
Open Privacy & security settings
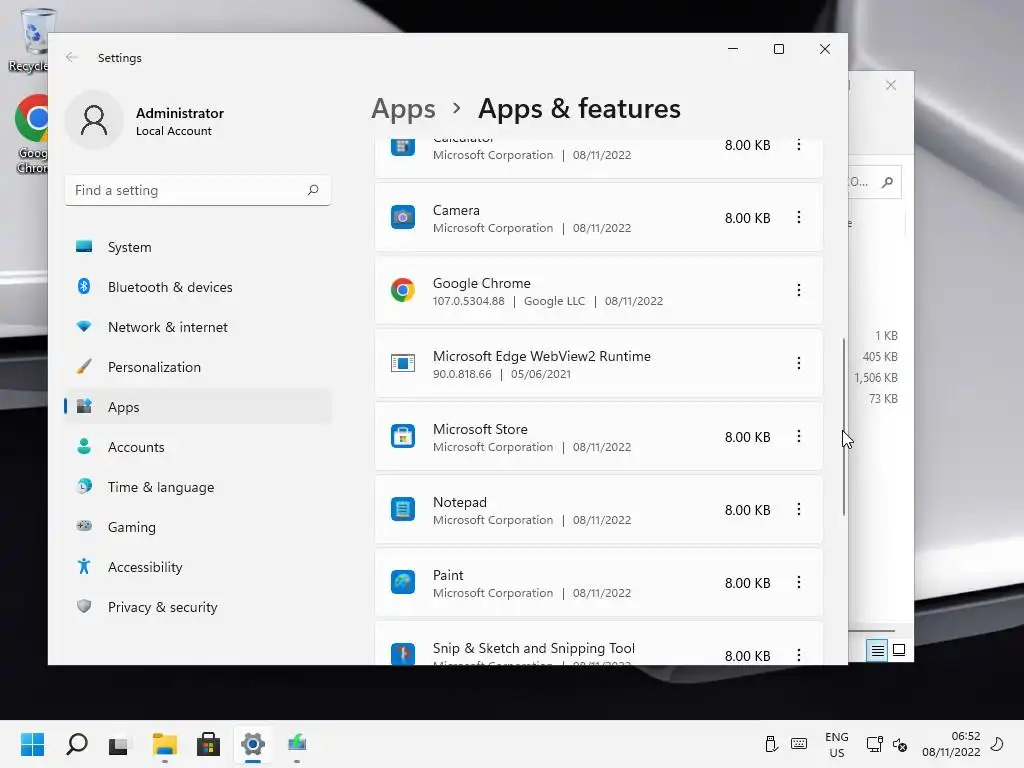(x=198, y=607)
